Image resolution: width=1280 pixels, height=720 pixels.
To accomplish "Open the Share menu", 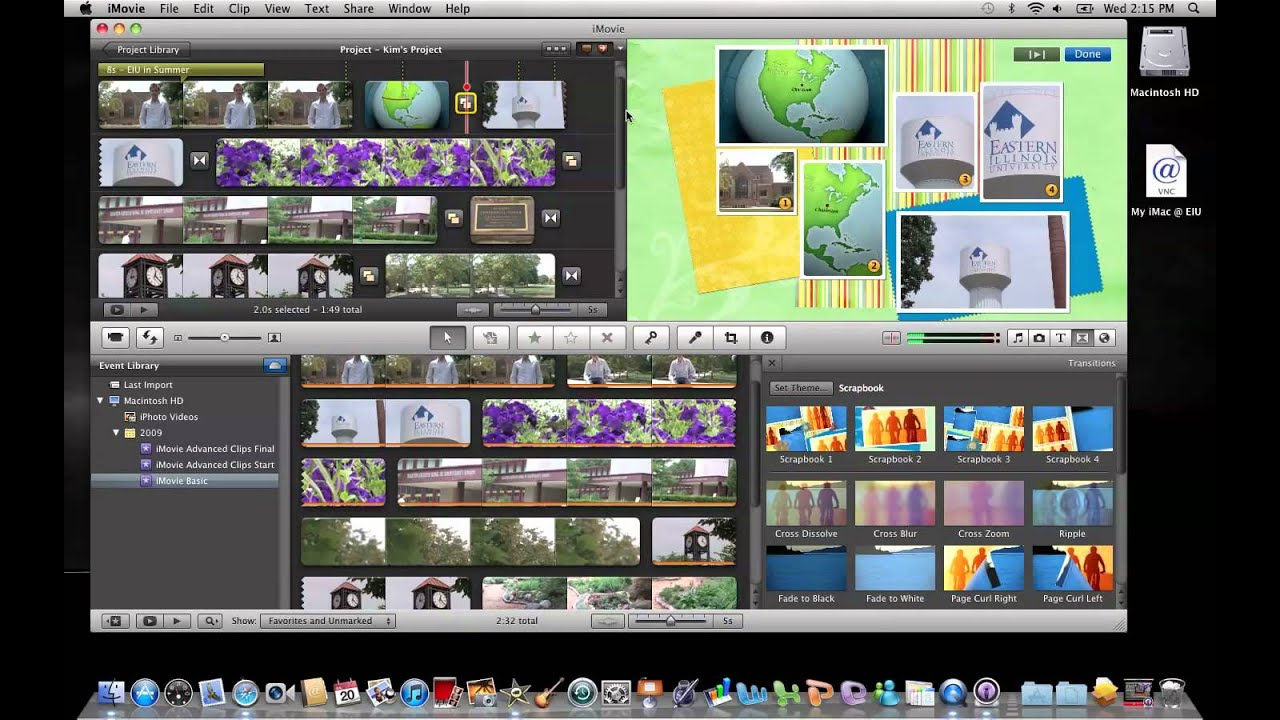I will coord(358,8).
